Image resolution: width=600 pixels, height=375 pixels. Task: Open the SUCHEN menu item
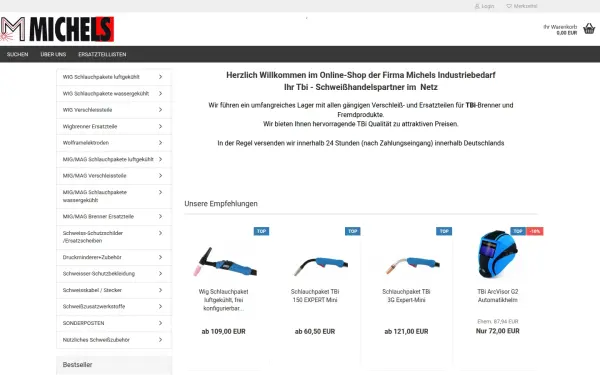pos(17,54)
